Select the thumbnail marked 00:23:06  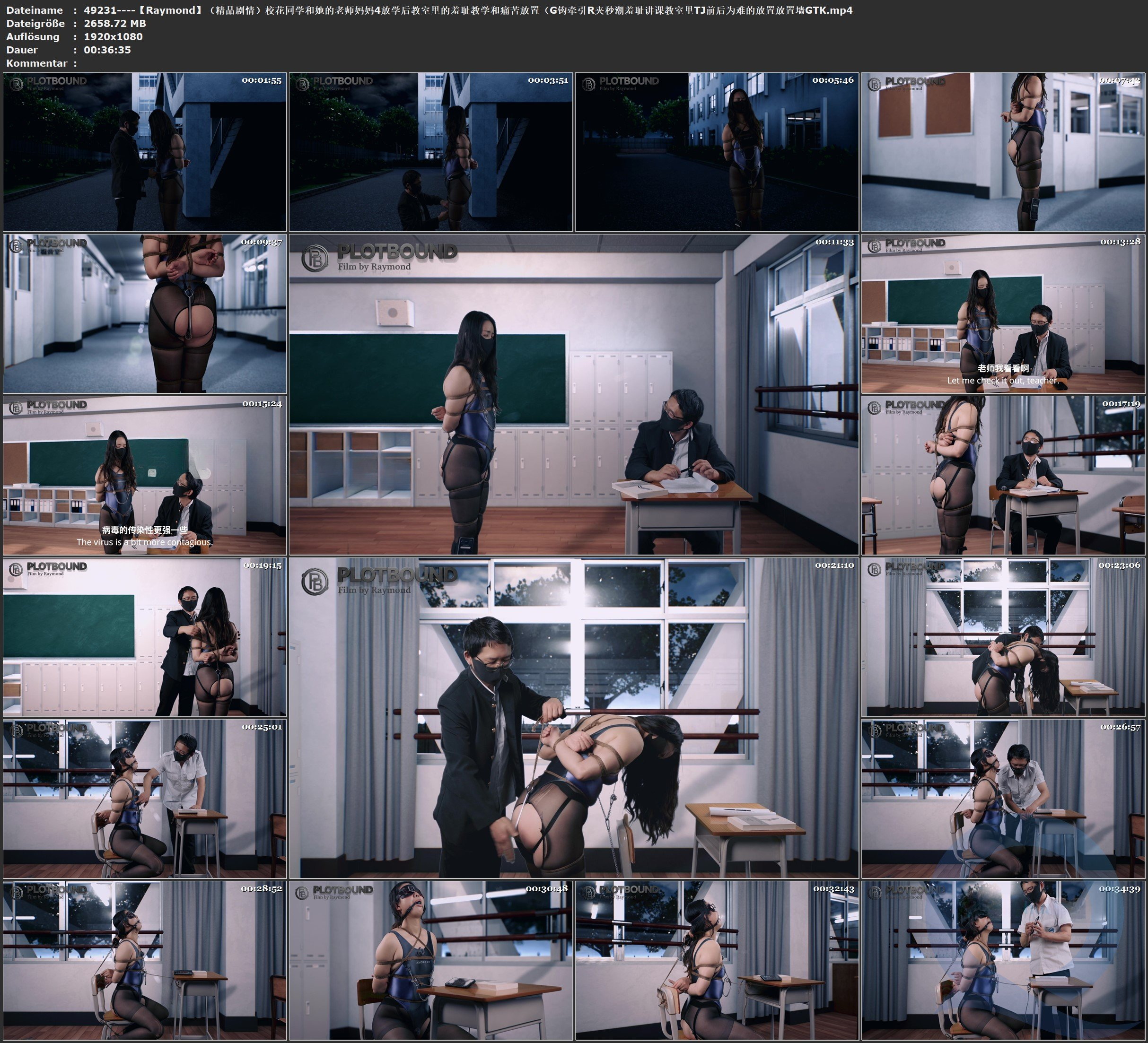[x=1003, y=637]
